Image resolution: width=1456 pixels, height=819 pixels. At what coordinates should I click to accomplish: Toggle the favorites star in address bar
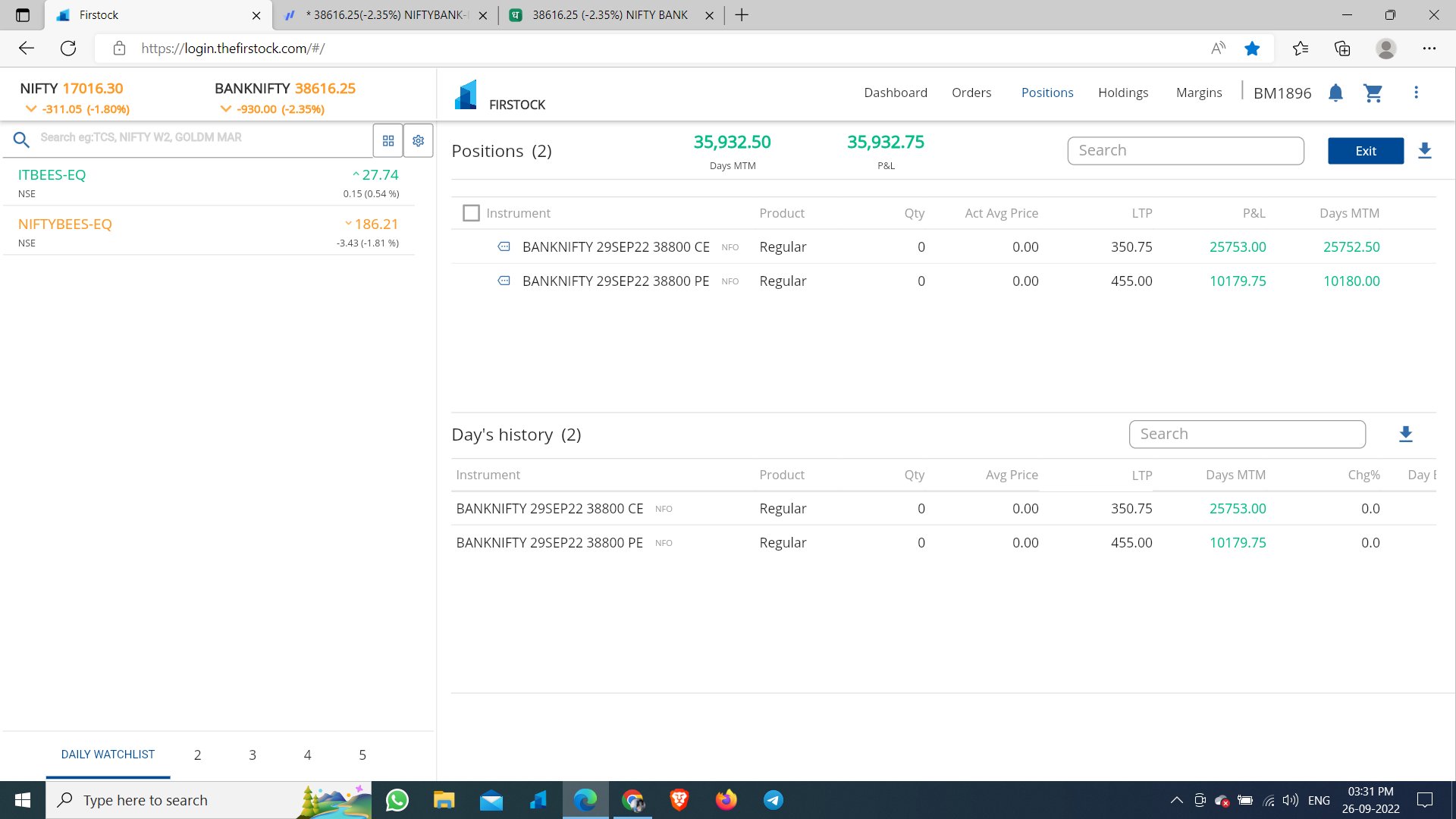coord(1252,48)
